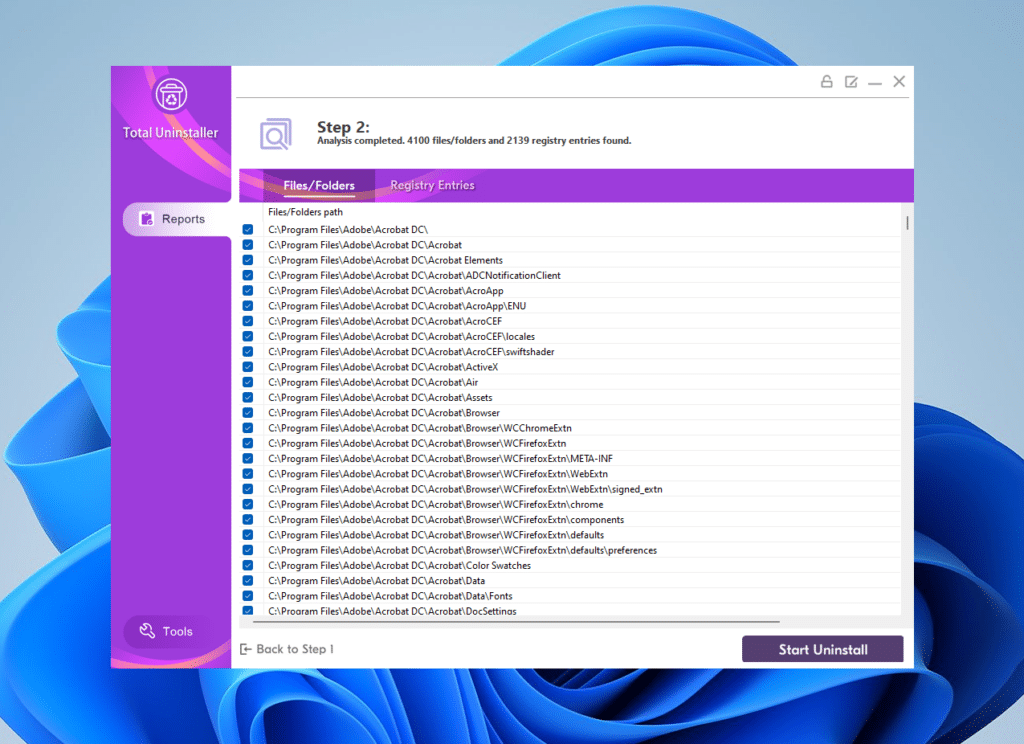Screen dimensions: 1024x744
Task: Toggle checkbox for Acrobat\Data row
Action: coord(248,581)
